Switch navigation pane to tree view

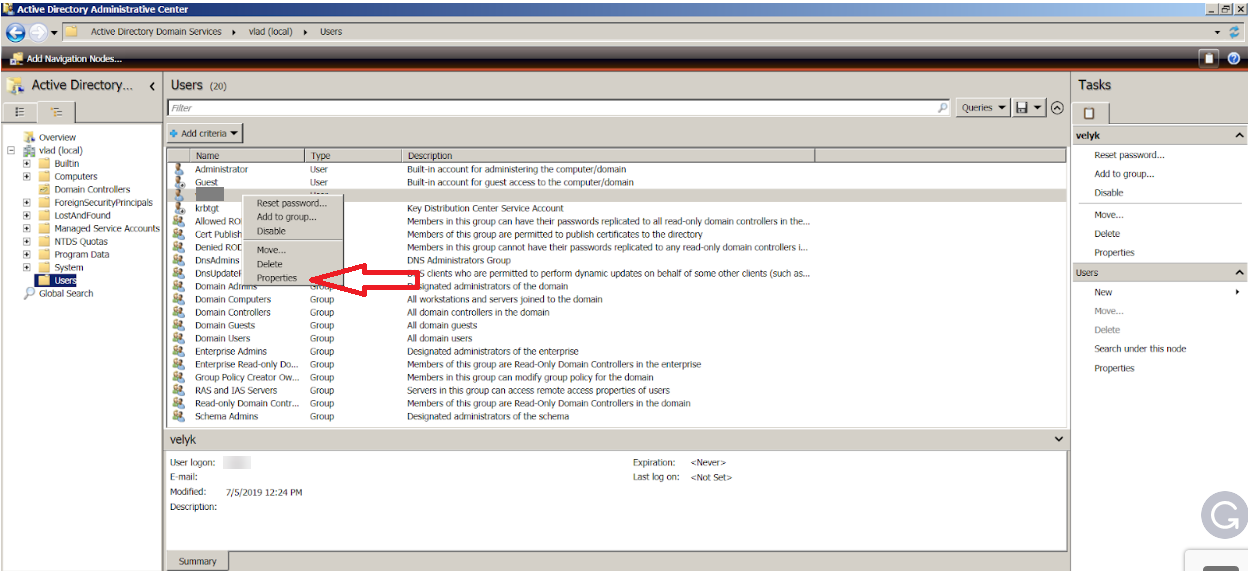pyautogui.click(x=55, y=112)
